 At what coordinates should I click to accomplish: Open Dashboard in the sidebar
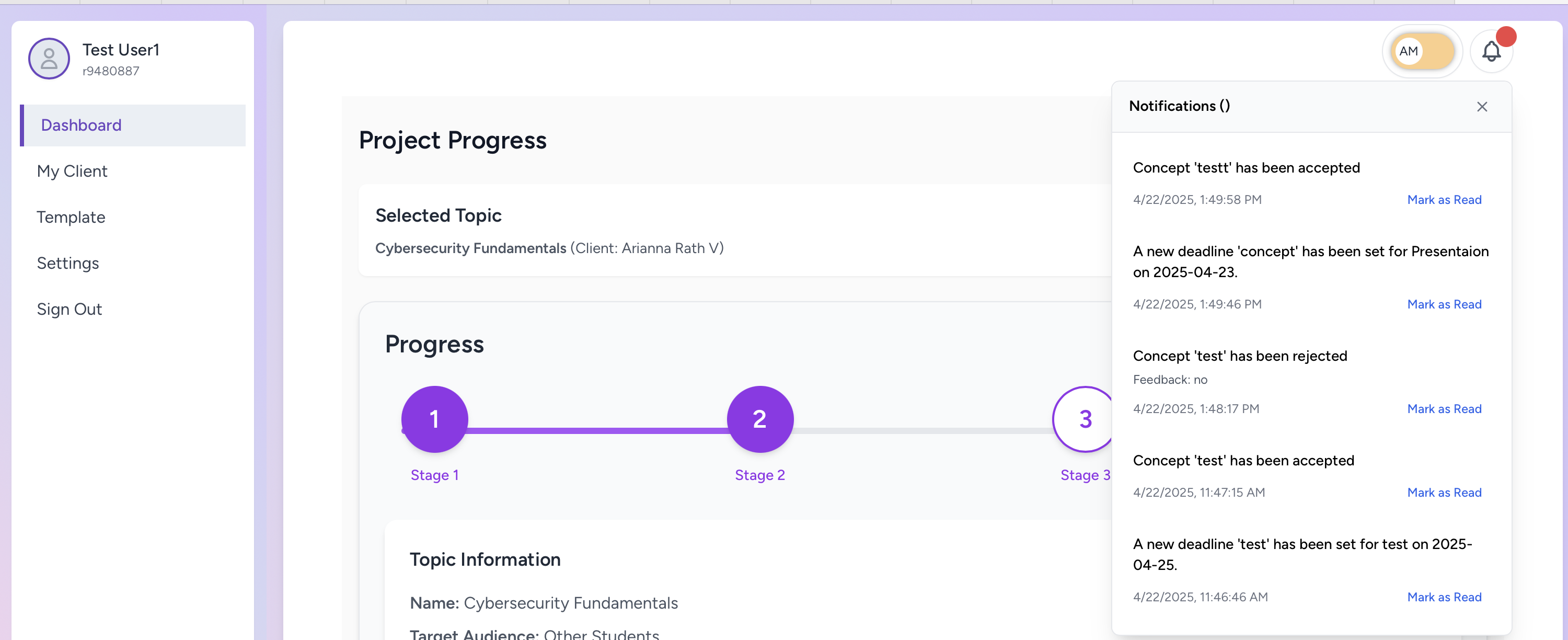(81, 125)
